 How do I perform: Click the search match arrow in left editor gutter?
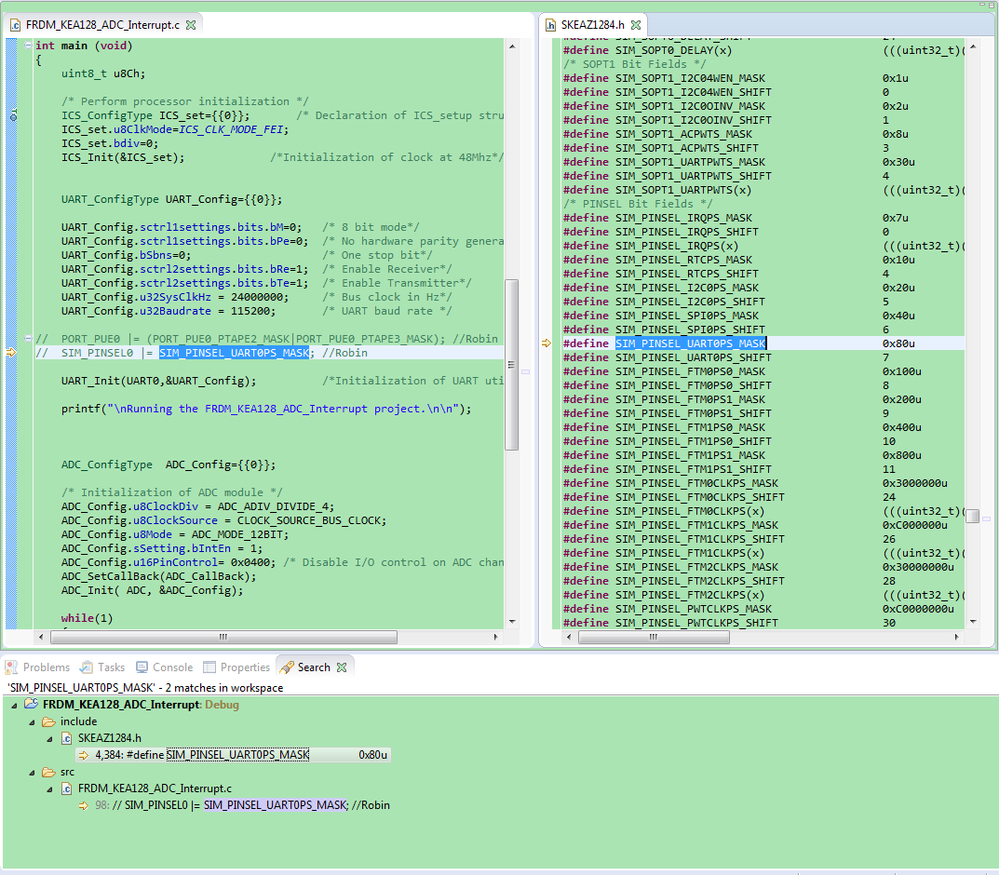tap(11, 352)
